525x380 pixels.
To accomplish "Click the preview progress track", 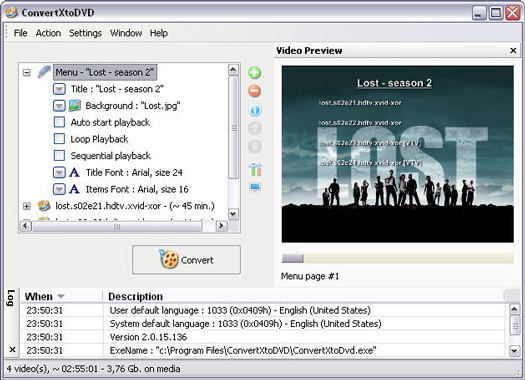I will (397, 258).
